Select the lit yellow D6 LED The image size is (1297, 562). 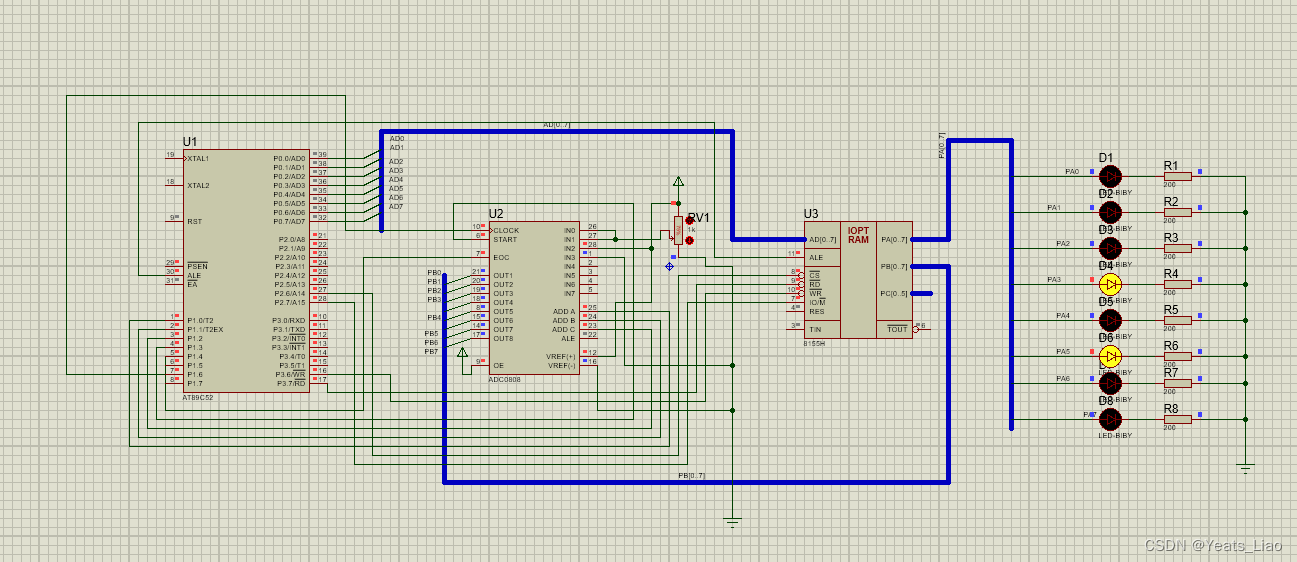pyautogui.click(x=1110, y=356)
